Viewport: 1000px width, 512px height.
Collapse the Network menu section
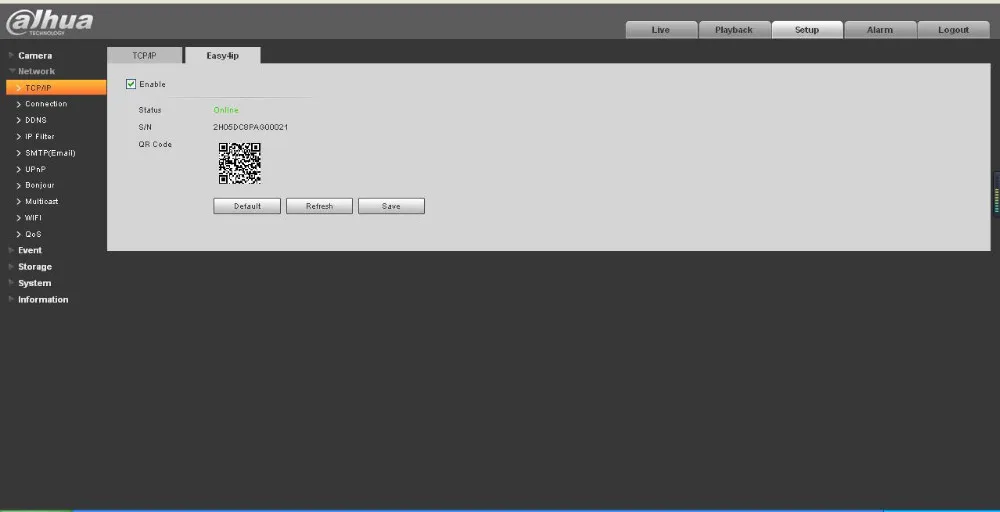point(36,71)
